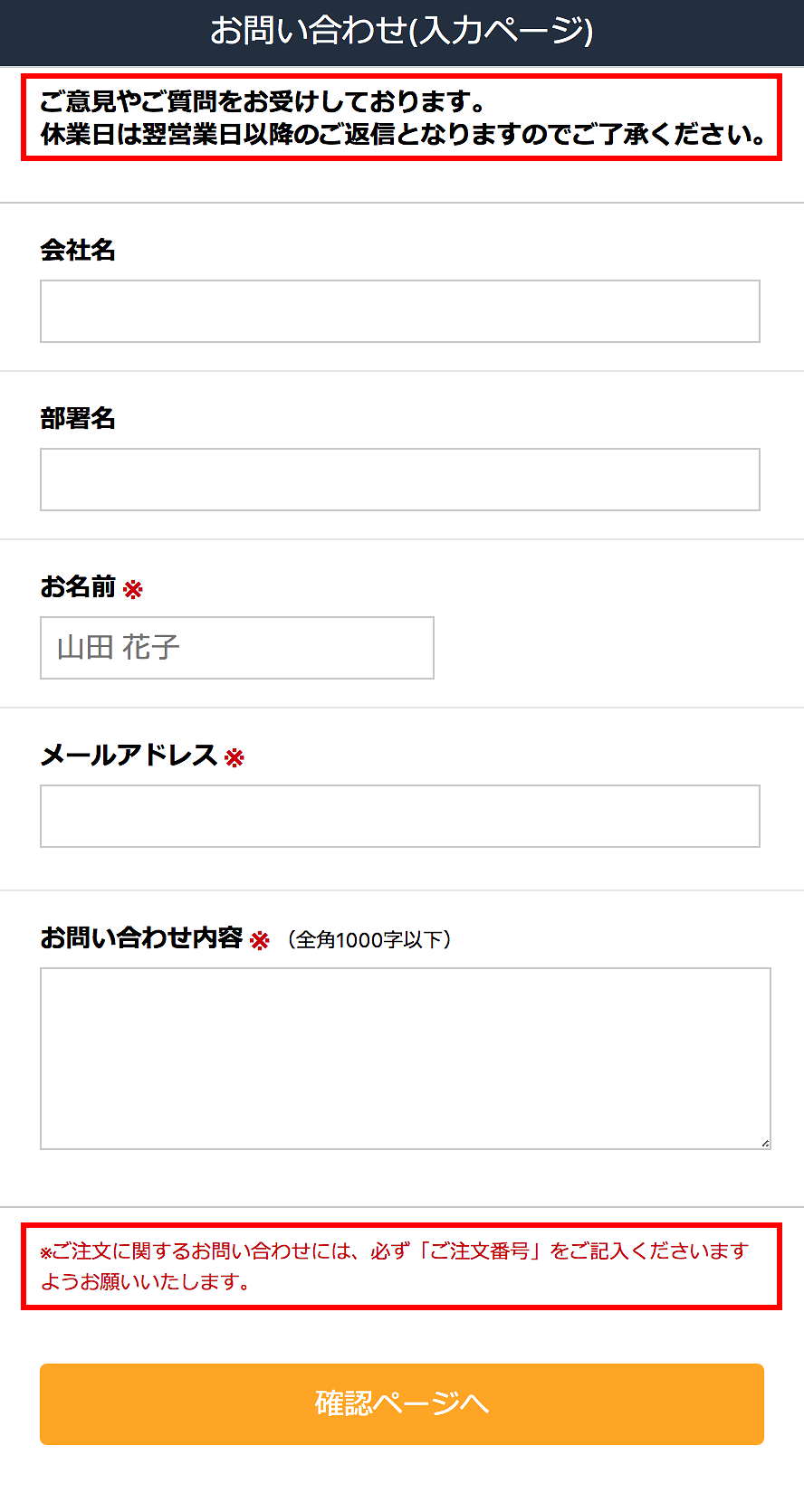Focus the お名前 field showing 山田 花子

point(236,648)
